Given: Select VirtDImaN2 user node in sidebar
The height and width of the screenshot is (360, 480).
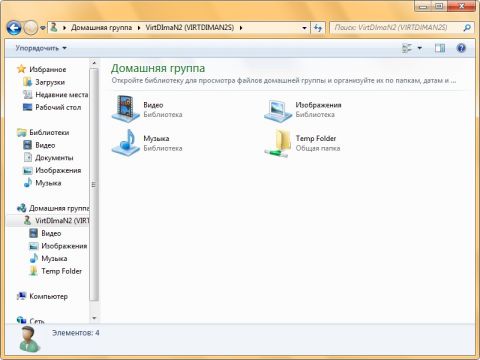Looking at the screenshot, I should point(62,221).
